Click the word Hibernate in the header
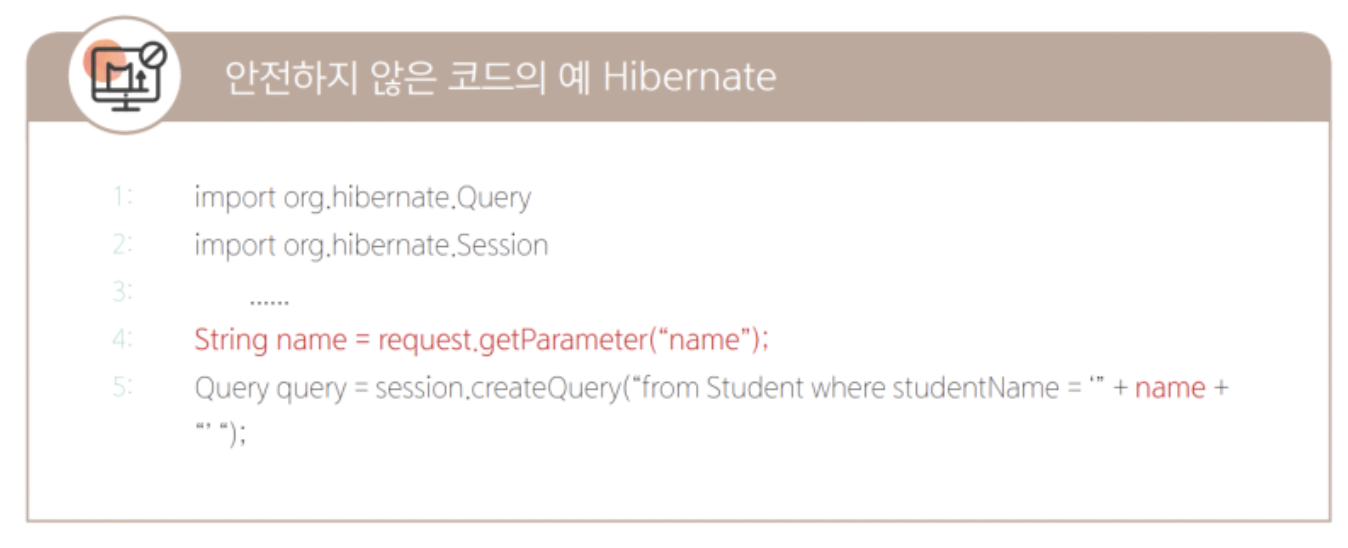Viewport: 1348px width, 548px height. tap(690, 77)
